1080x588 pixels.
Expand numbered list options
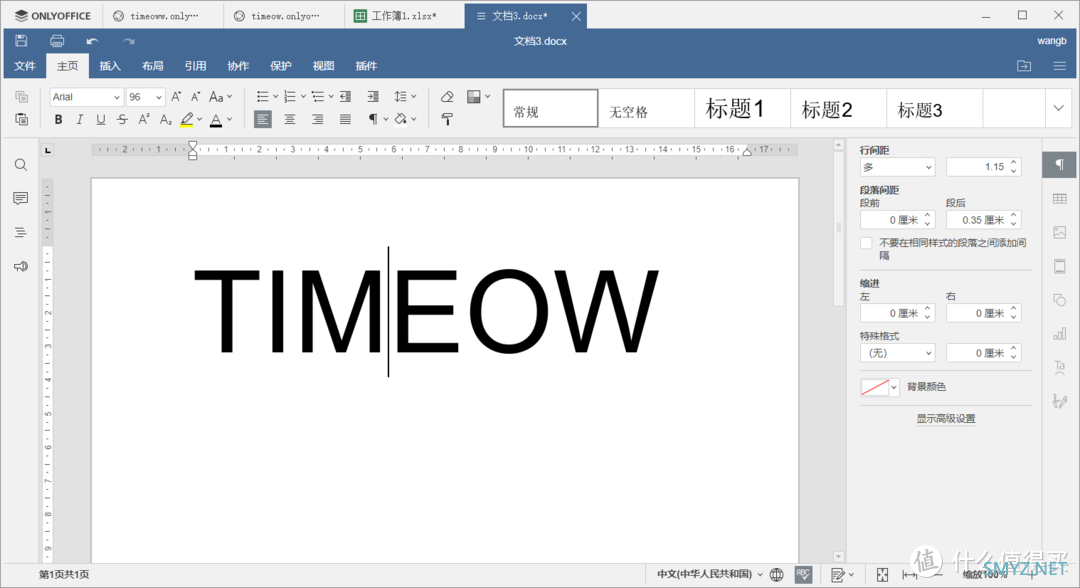point(303,96)
